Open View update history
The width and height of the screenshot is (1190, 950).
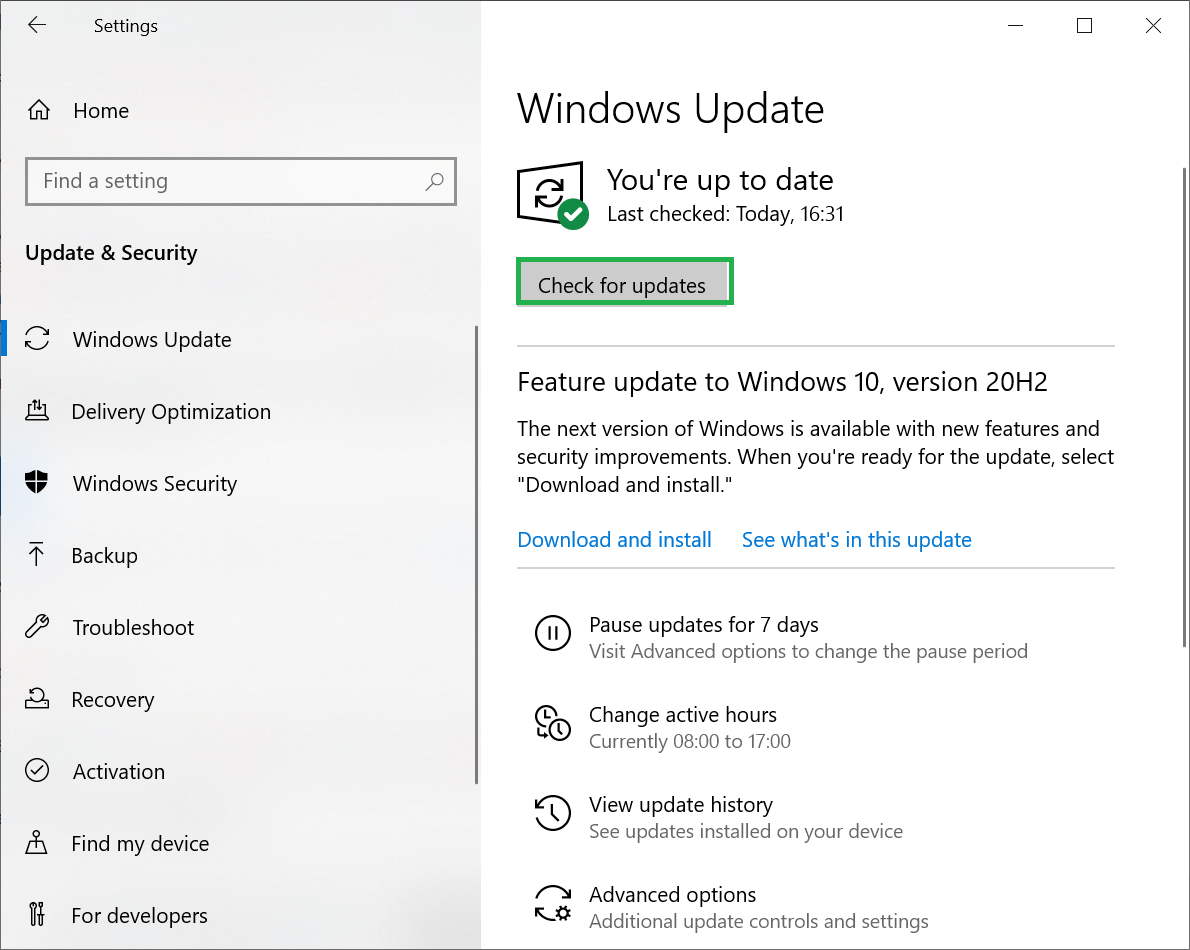(x=681, y=804)
